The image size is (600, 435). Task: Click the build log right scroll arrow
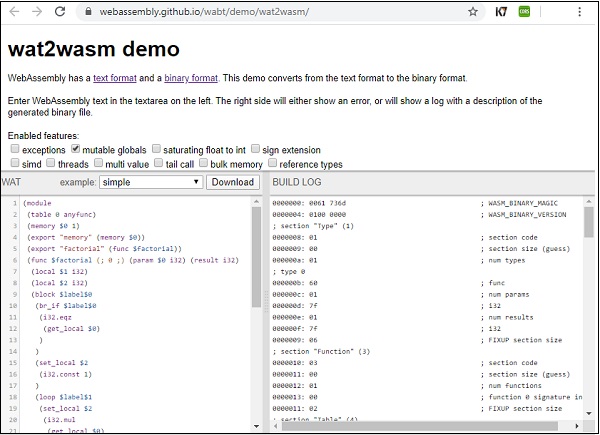click(577, 426)
